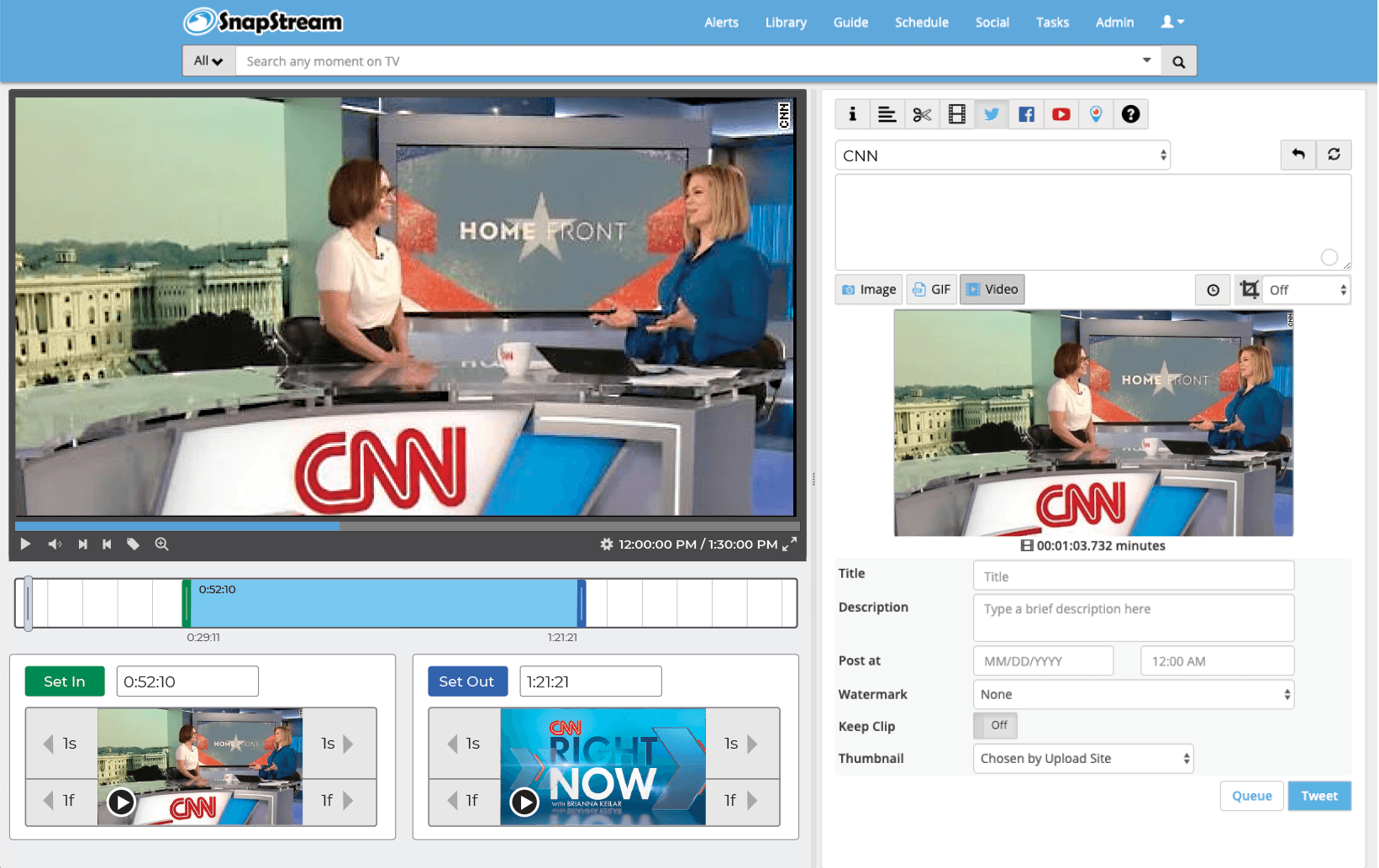Open the Library menu
Image resolution: width=1379 pixels, height=868 pixels.
pyautogui.click(x=786, y=23)
